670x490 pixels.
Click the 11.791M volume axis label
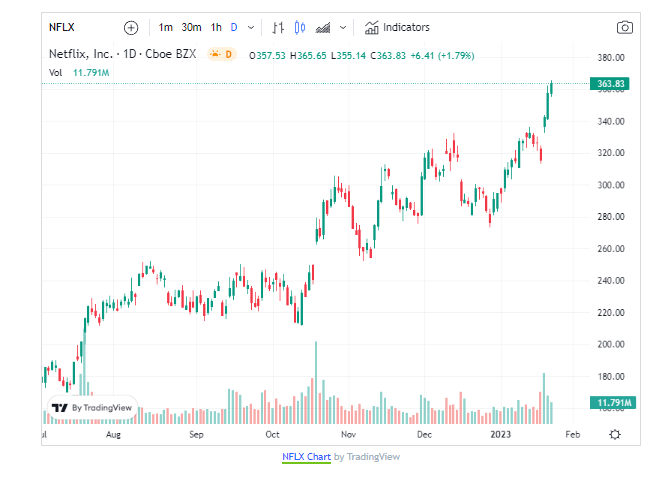pyautogui.click(x=613, y=402)
